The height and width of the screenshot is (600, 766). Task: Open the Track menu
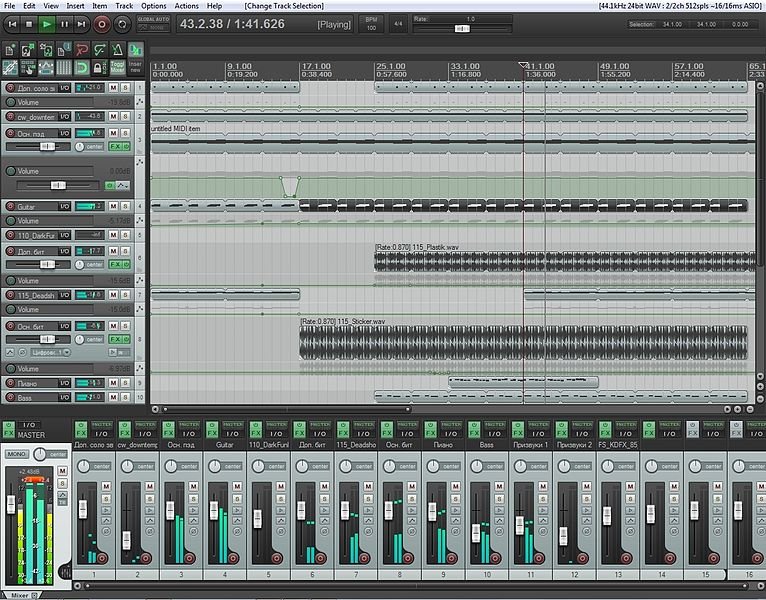pyautogui.click(x=124, y=6)
